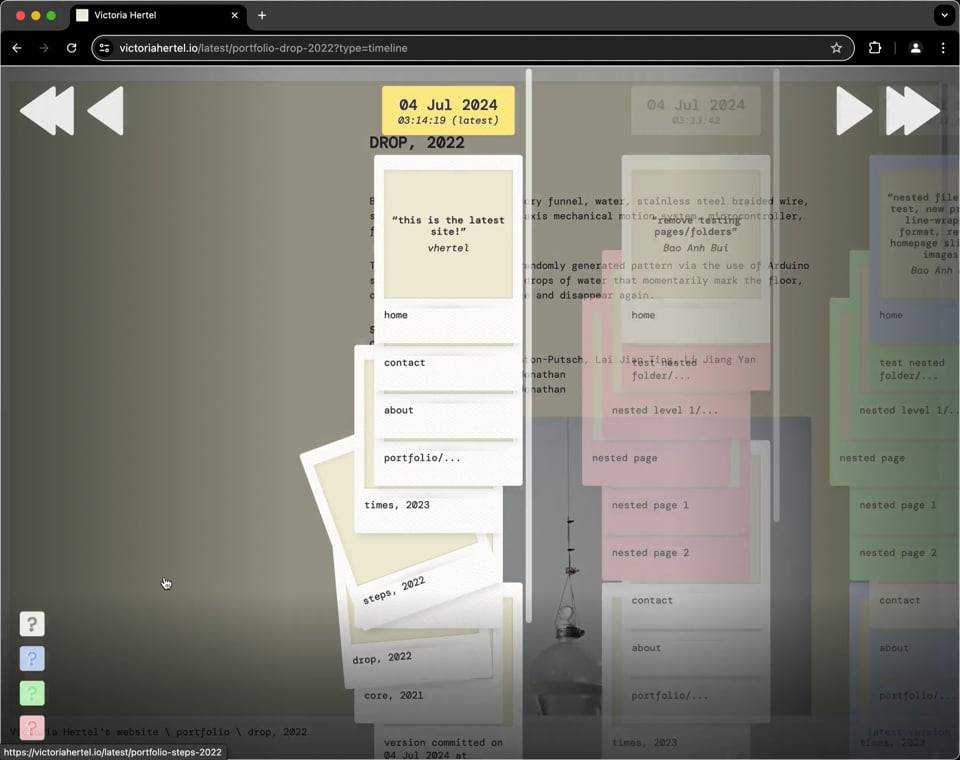This screenshot has height=760, width=960.
Task: Select the Victoria Hertel tab
Action: (158, 15)
